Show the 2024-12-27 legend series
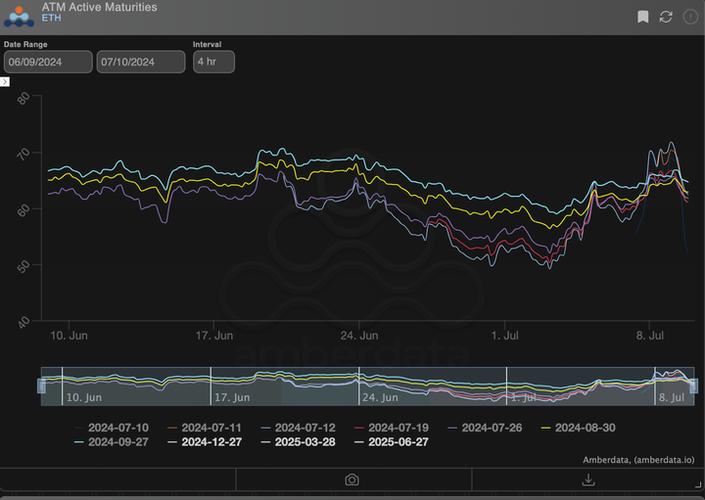 pos(205,442)
